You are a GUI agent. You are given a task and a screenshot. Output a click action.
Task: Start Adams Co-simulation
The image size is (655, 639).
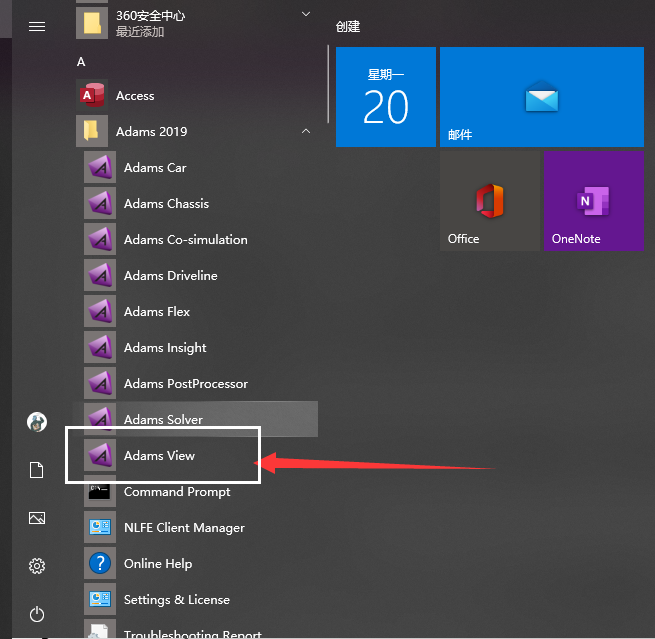tap(185, 240)
